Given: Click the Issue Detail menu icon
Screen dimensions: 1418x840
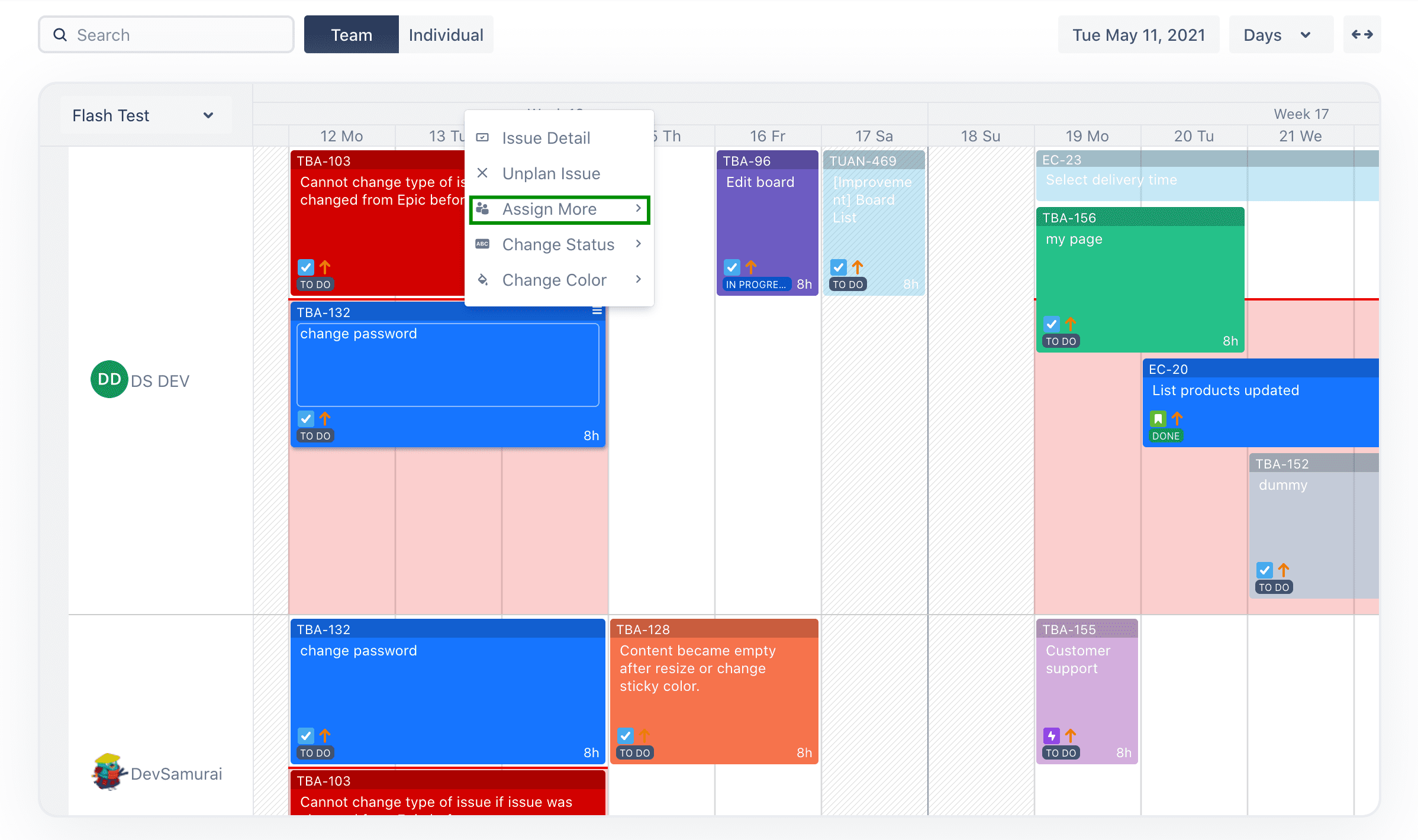Looking at the screenshot, I should point(483,138).
